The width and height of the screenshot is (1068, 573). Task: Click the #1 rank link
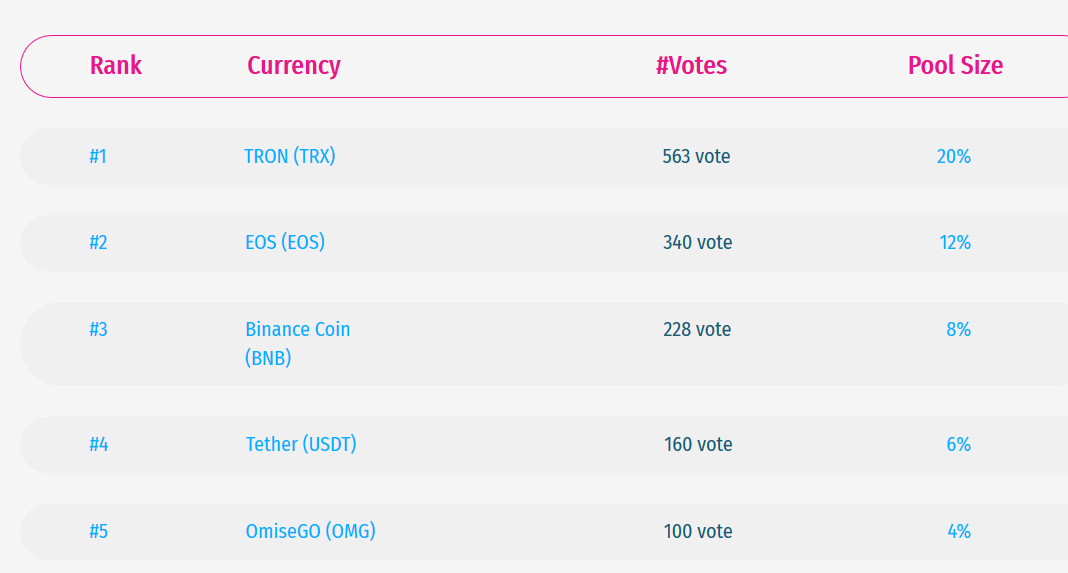[x=98, y=157]
